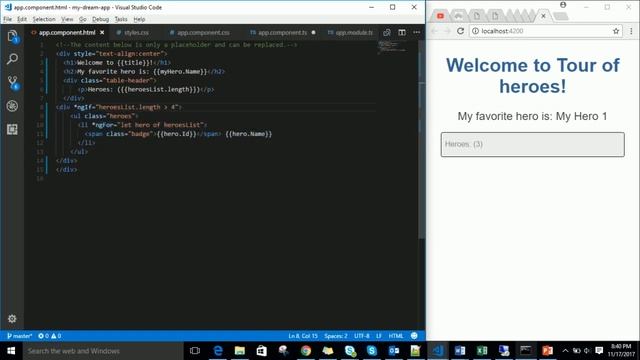Click the 'My favorite hero is: My Hero 1' text

point(532,116)
